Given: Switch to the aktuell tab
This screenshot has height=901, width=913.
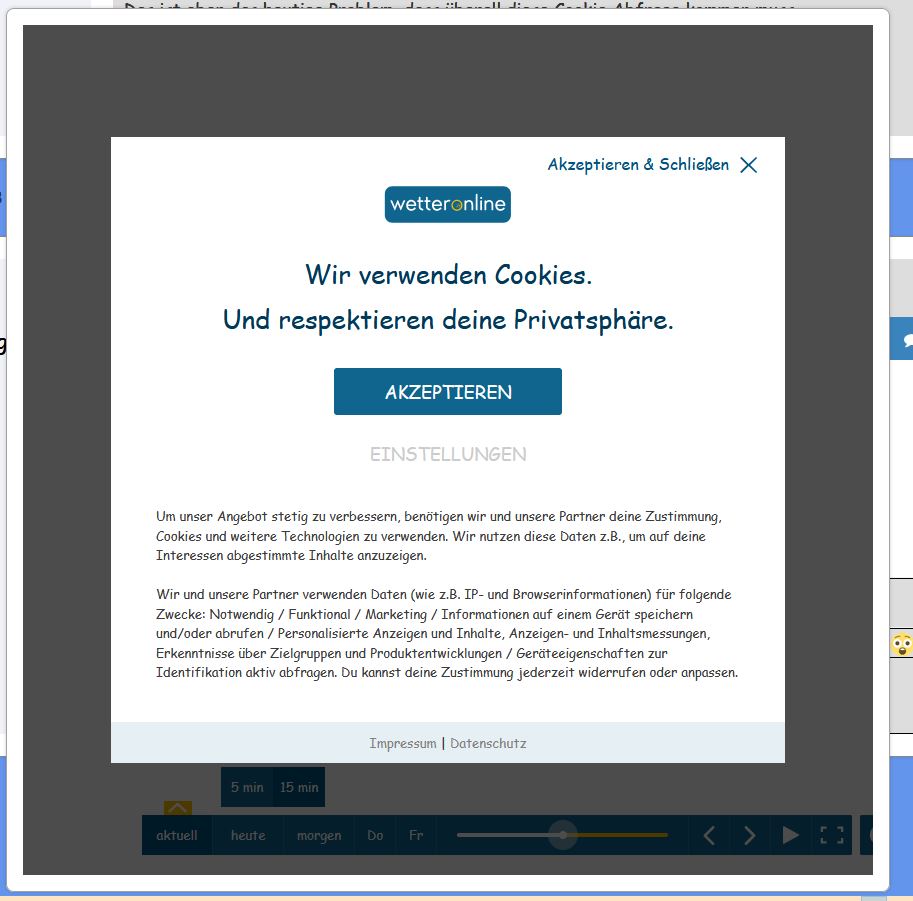Looking at the screenshot, I should (x=177, y=835).
